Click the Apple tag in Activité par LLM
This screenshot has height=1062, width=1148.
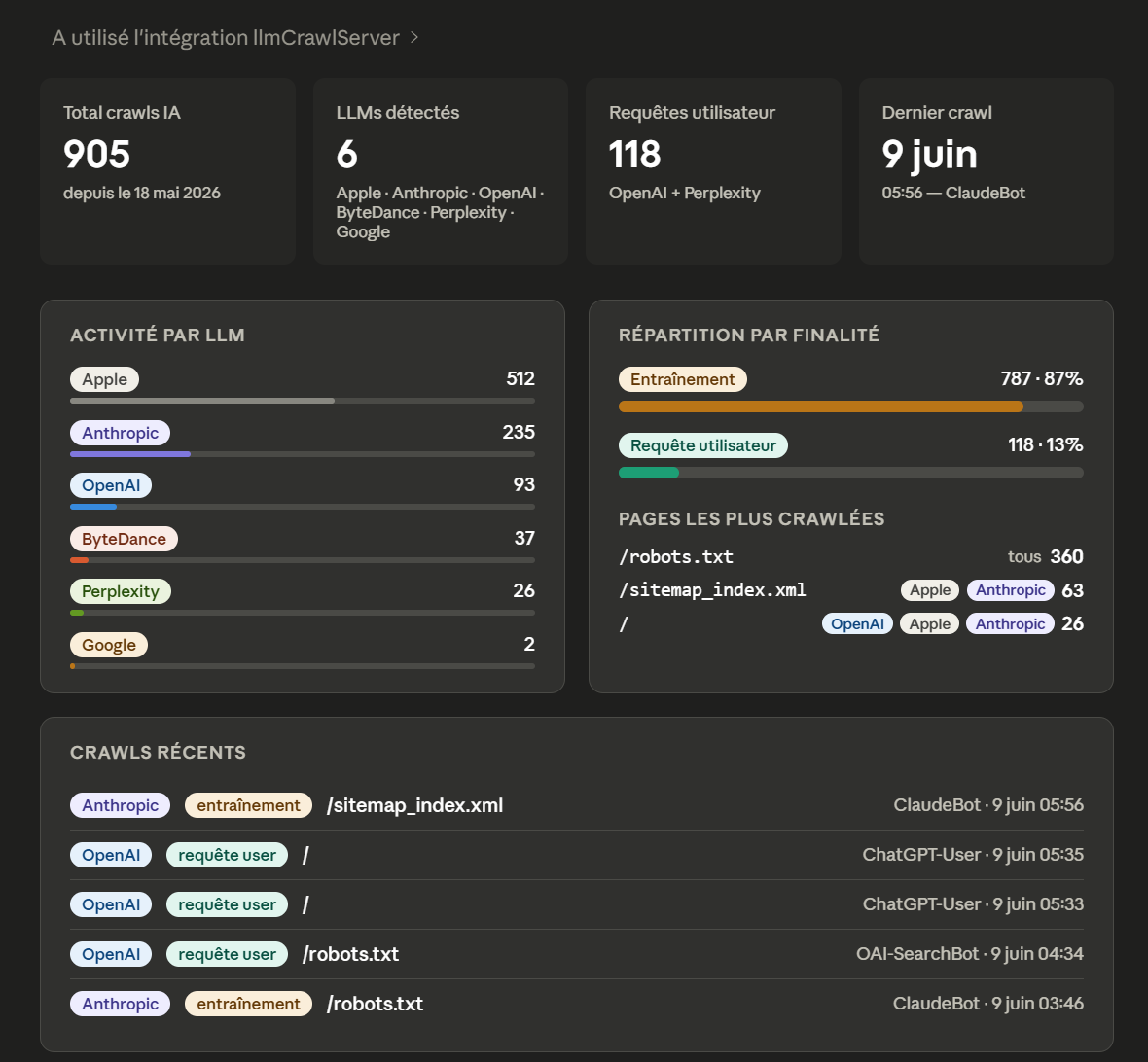click(x=105, y=379)
